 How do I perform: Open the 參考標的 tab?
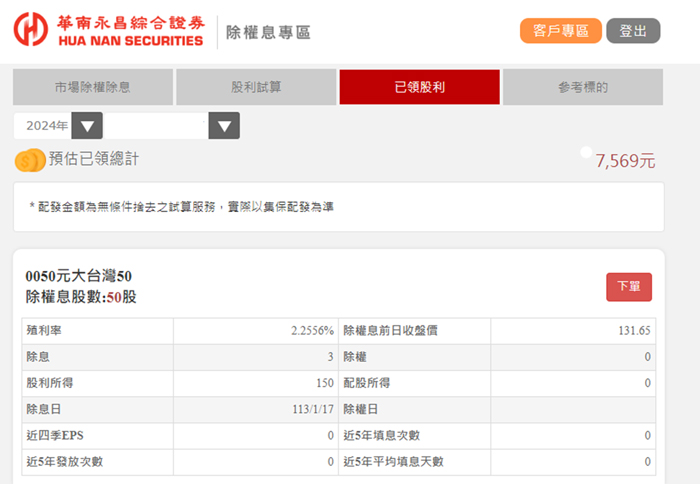point(583,87)
